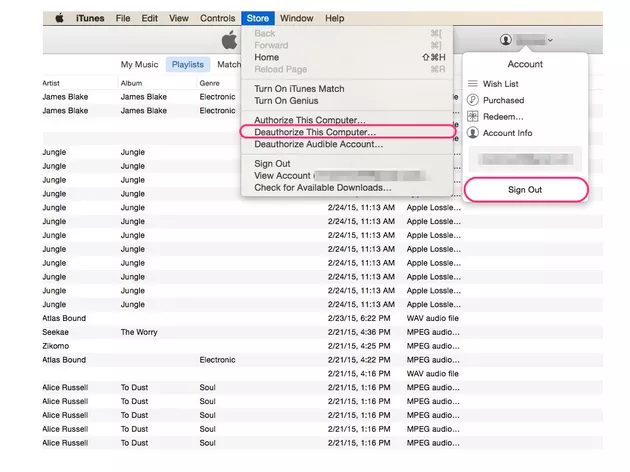The image size is (630, 472).
Task: Click the Apple logo in iTunes toolbar
Action: tap(230, 39)
